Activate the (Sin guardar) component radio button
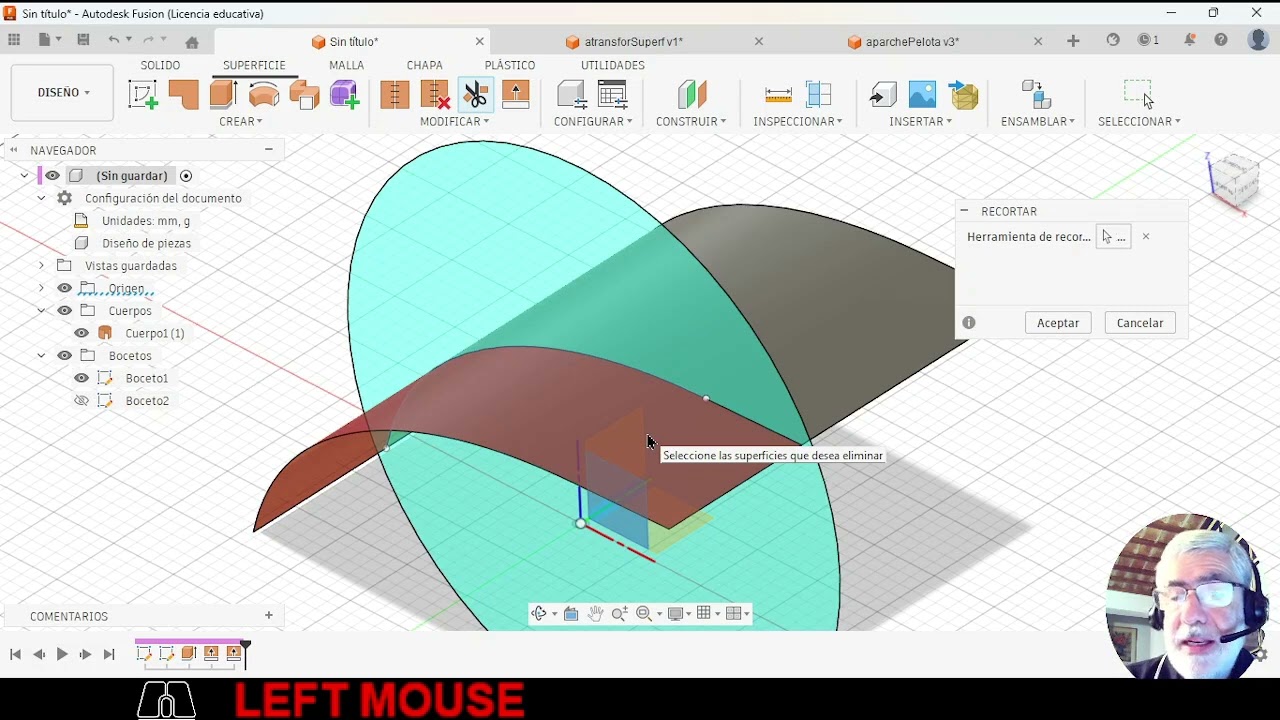 click(186, 176)
